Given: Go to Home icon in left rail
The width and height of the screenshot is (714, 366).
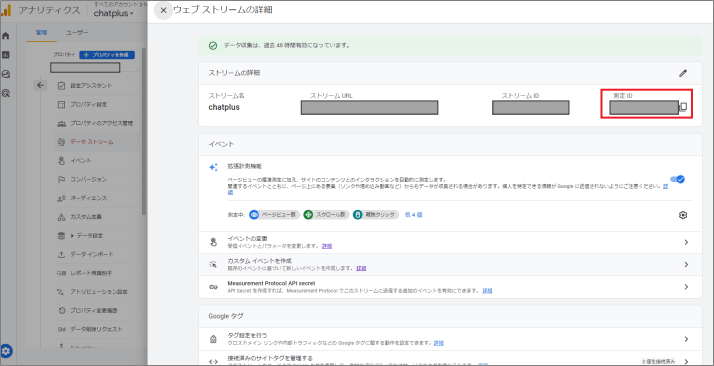Looking at the screenshot, I should (6, 36).
